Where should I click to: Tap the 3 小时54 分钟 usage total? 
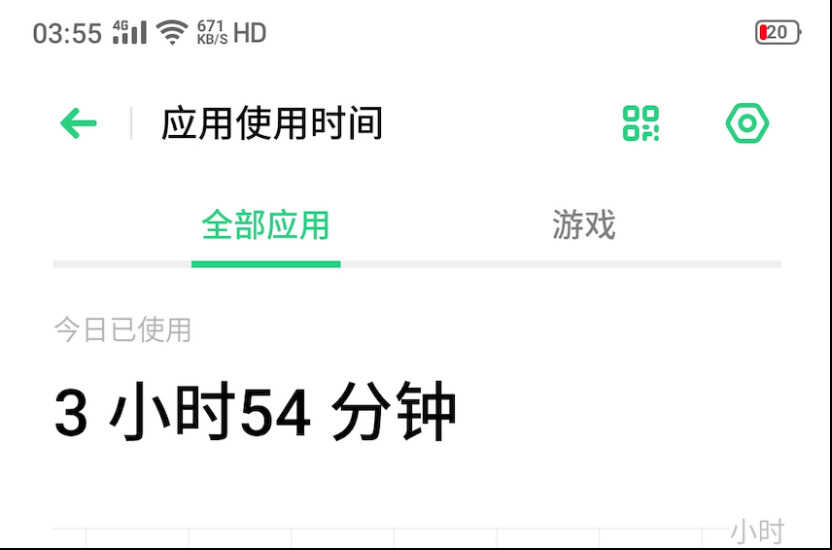255,412
